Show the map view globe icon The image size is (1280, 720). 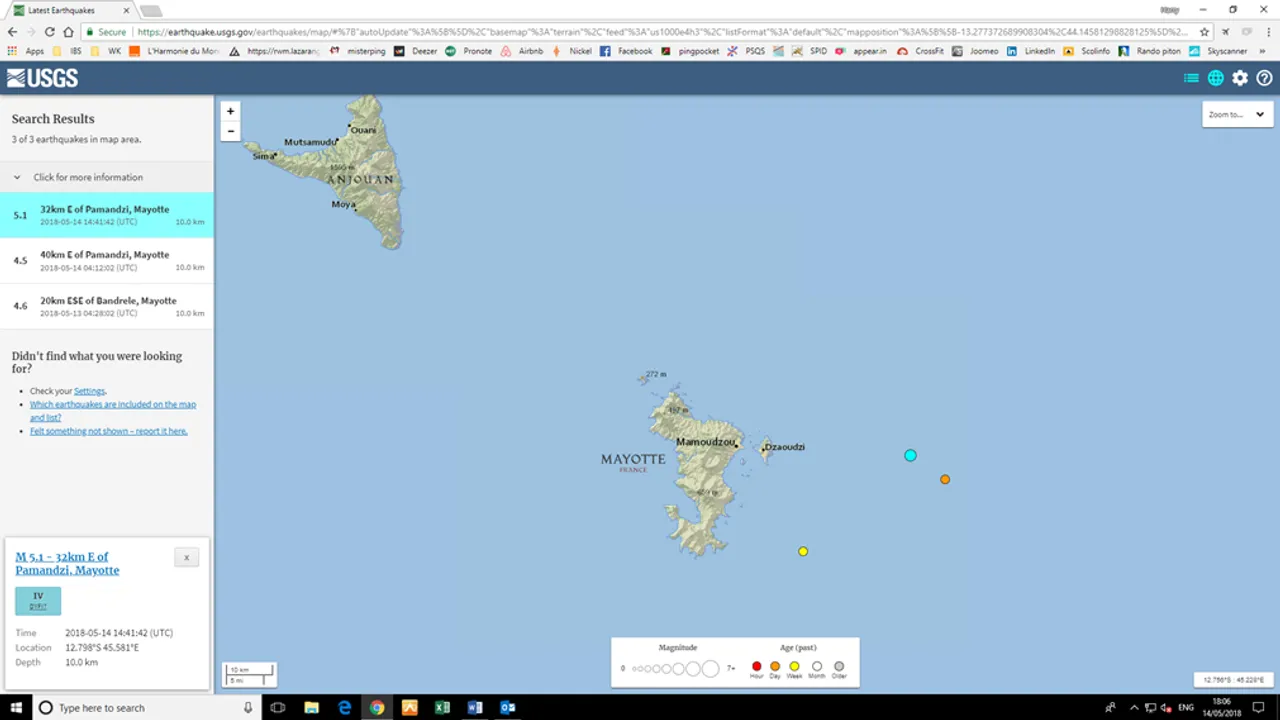coord(1216,78)
